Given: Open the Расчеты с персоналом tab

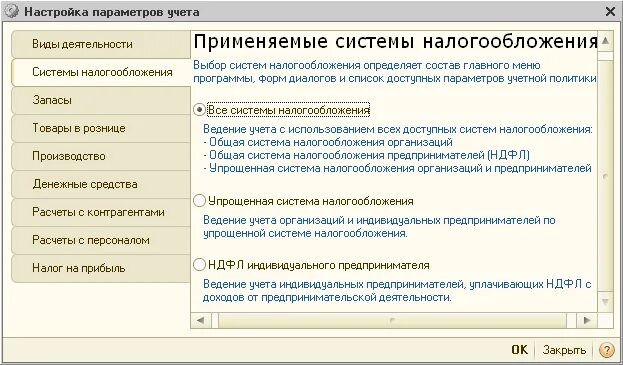Looking at the screenshot, I should [x=101, y=240].
